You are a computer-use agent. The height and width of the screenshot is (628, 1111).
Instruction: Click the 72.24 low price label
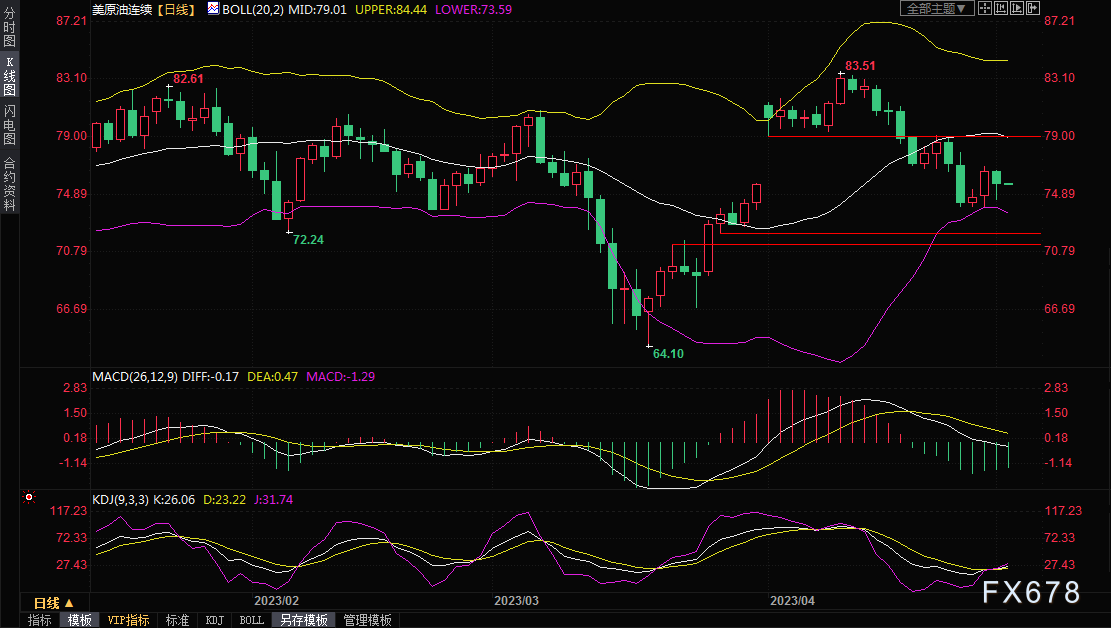pyautogui.click(x=308, y=240)
